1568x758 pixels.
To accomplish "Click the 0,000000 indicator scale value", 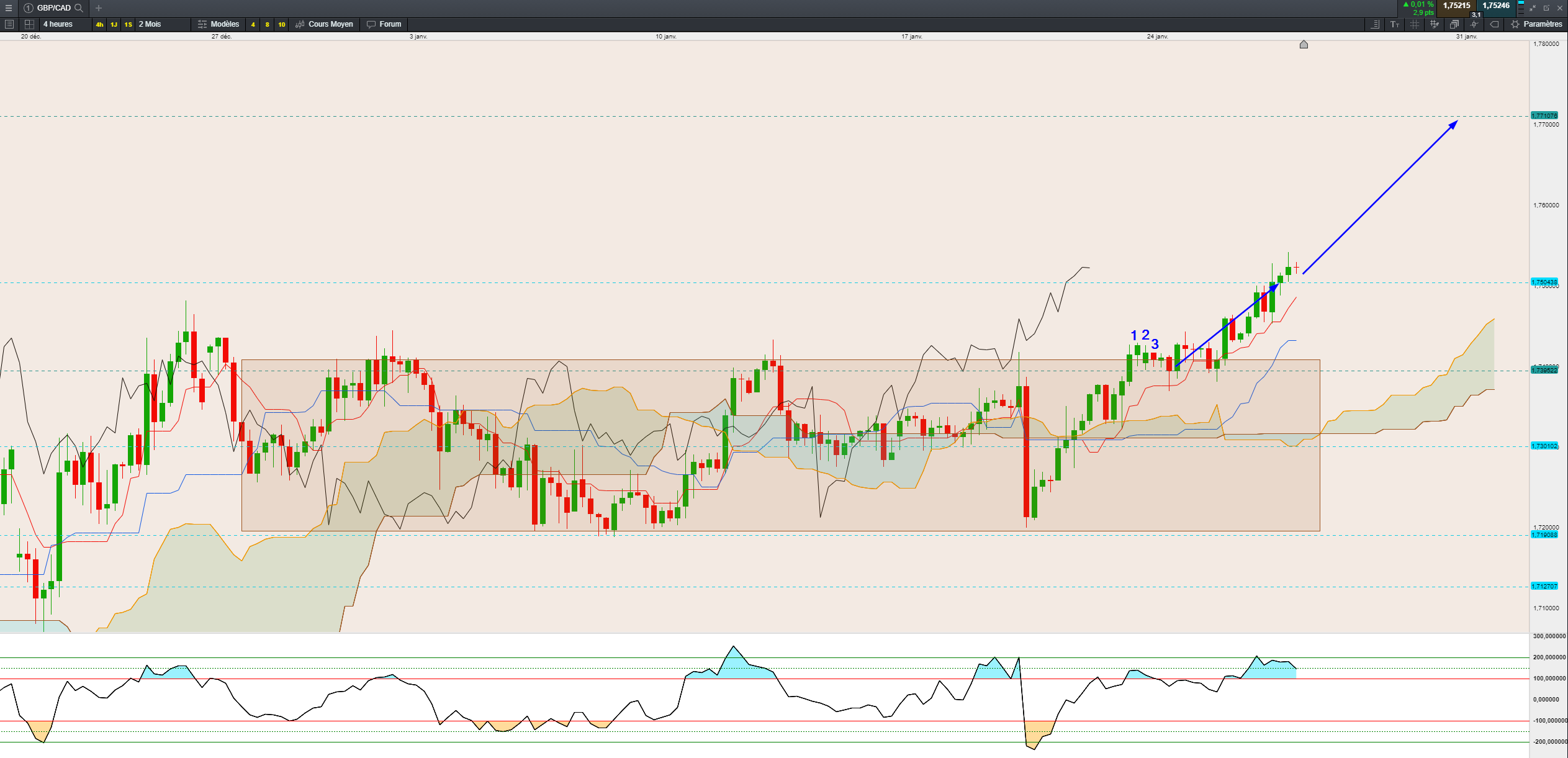I will [1546, 700].
